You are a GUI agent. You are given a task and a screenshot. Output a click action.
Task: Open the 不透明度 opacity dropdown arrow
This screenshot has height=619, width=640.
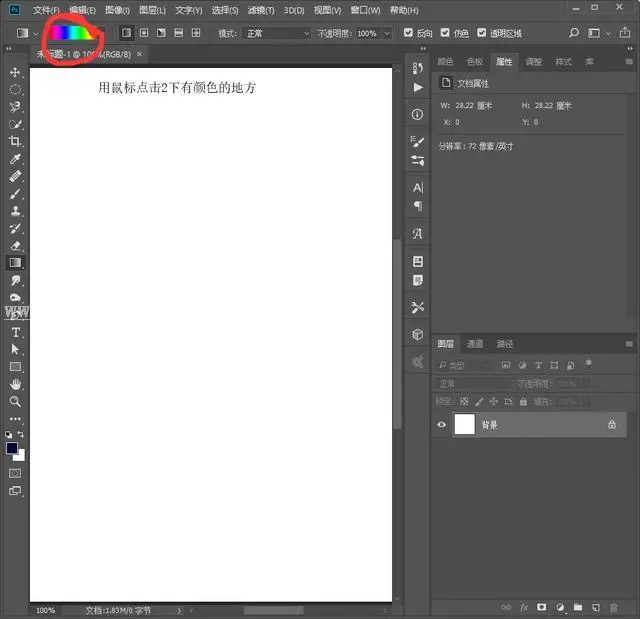pyautogui.click(x=387, y=33)
